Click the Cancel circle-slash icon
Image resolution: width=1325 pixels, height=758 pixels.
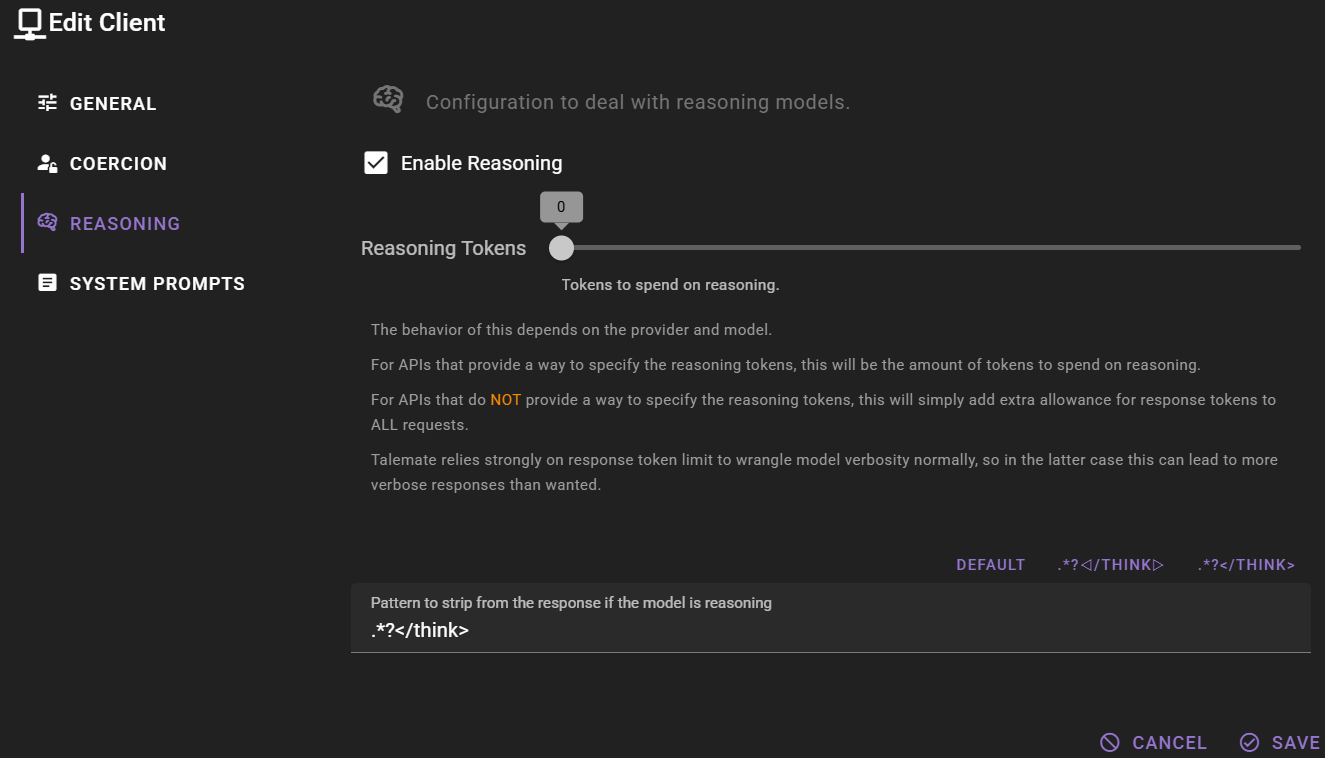1109,742
